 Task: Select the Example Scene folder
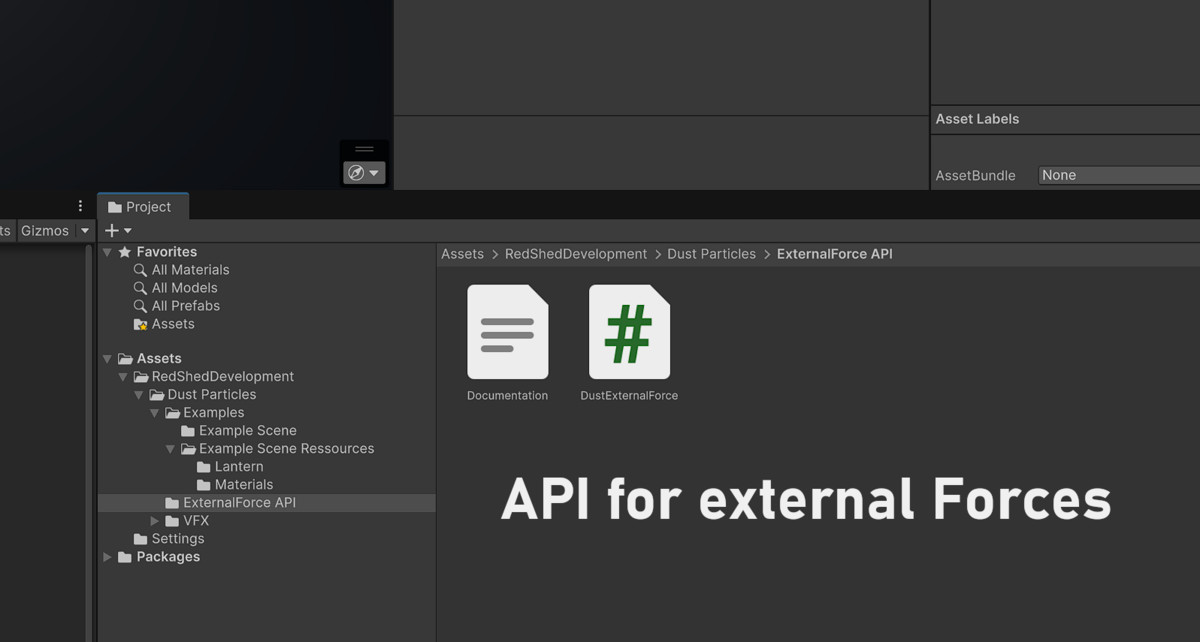(x=248, y=430)
